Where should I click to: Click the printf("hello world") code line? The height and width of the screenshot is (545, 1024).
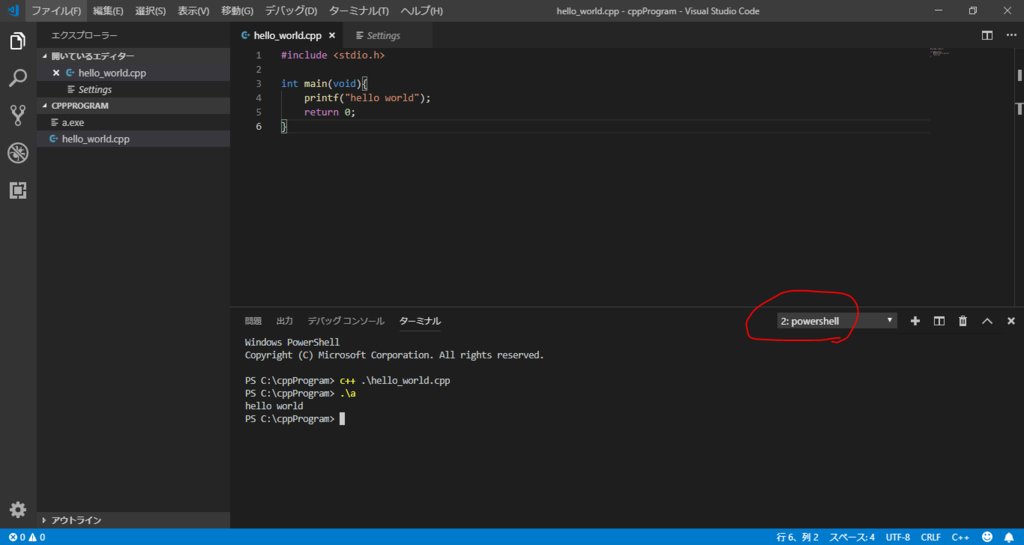[x=368, y=98]
